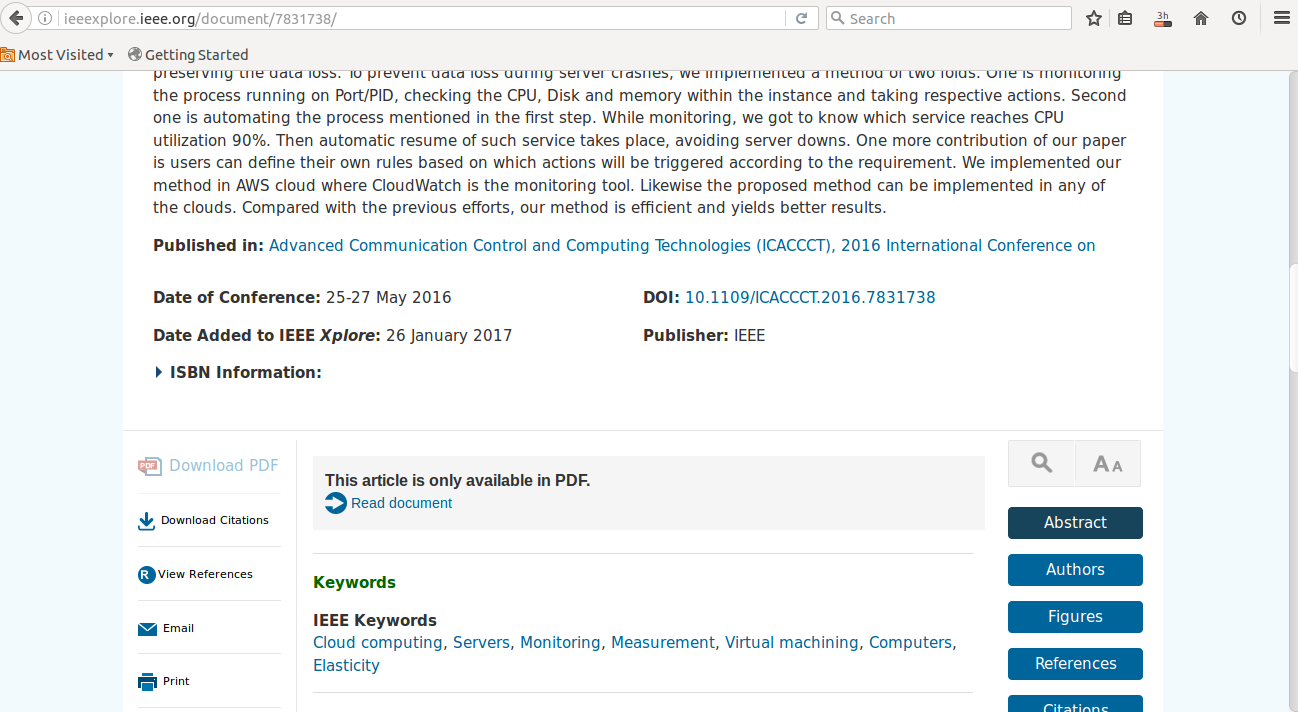
Task: Open the Download PDF icon
Action: click(x=149, y=466)
